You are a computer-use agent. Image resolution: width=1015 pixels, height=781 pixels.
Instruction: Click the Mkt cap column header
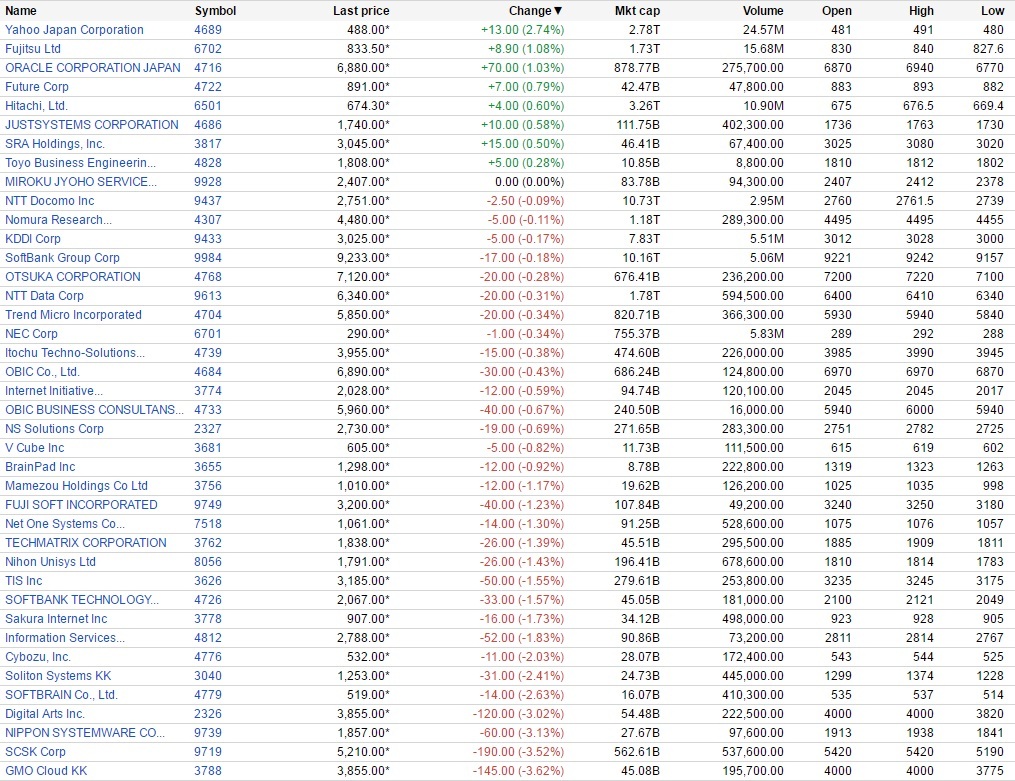click(x=638, y=11)
